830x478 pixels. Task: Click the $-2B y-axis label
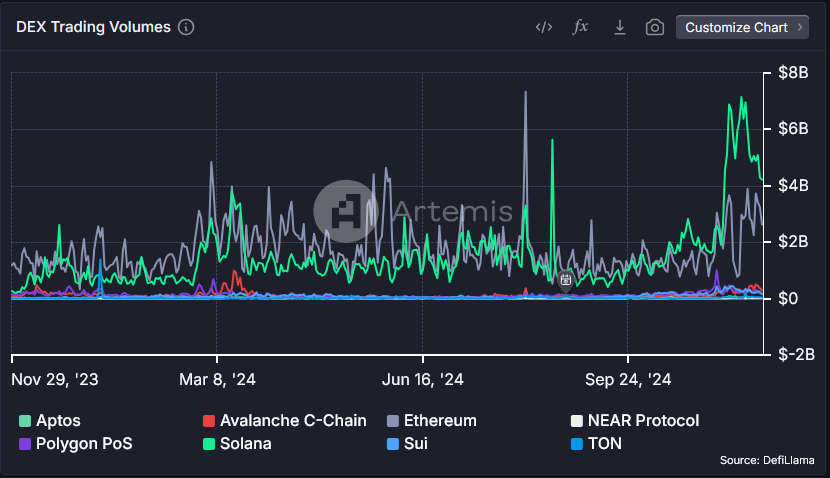pos(796,354)
